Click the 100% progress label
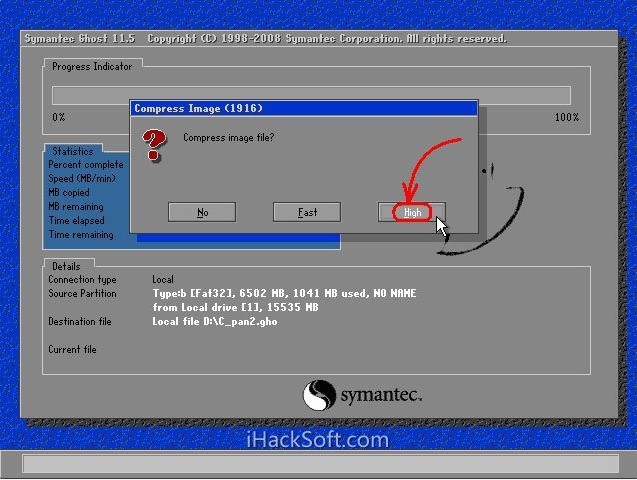The height and width of the screenshot is (480, 637). 566,118
